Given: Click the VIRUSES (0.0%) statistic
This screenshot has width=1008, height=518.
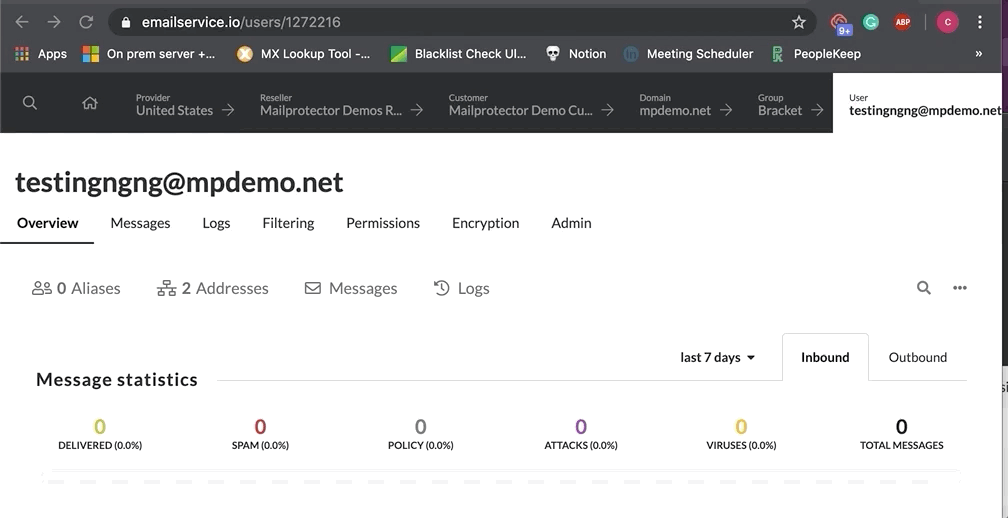Looking at the screenshot, I should (x=741, y=434).
